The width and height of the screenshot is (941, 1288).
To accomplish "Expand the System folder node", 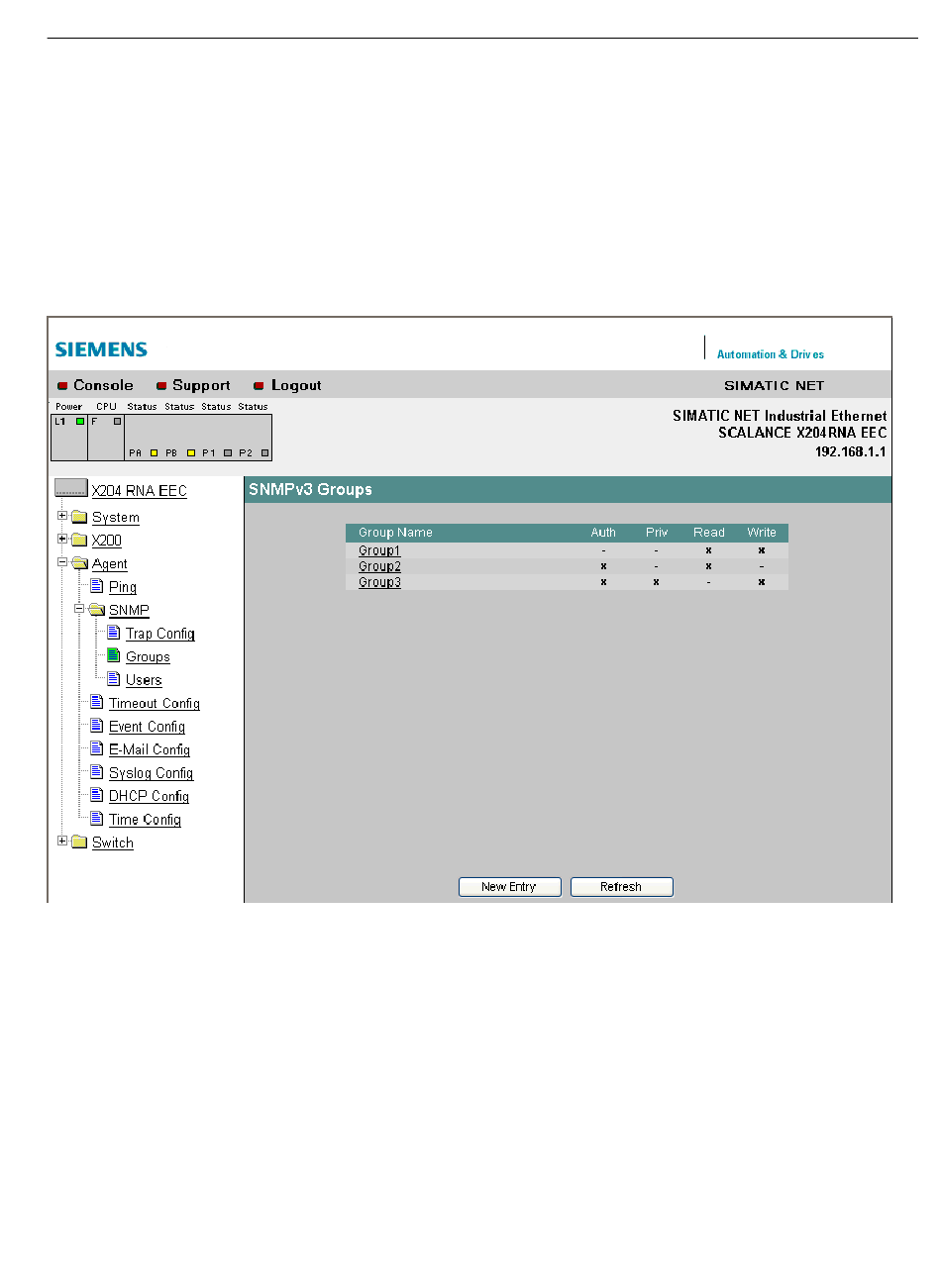I will coord(62,516).
